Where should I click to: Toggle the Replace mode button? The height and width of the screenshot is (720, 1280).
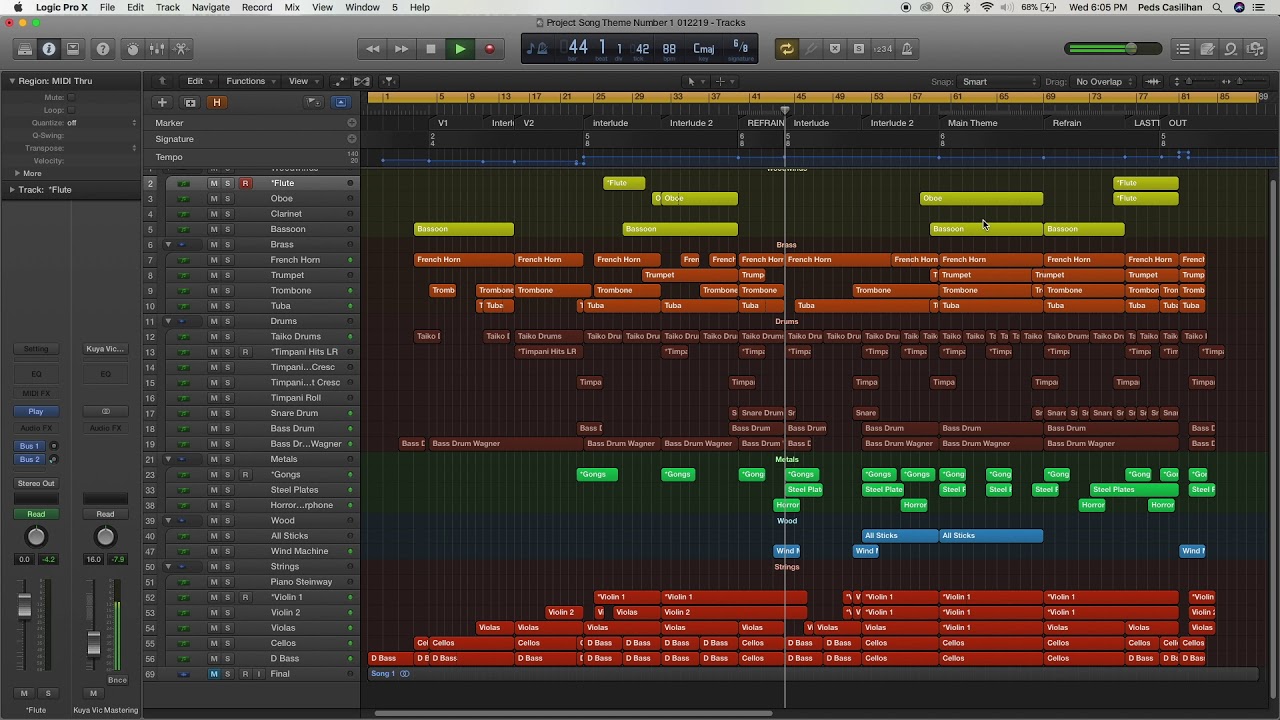point(835,49)
